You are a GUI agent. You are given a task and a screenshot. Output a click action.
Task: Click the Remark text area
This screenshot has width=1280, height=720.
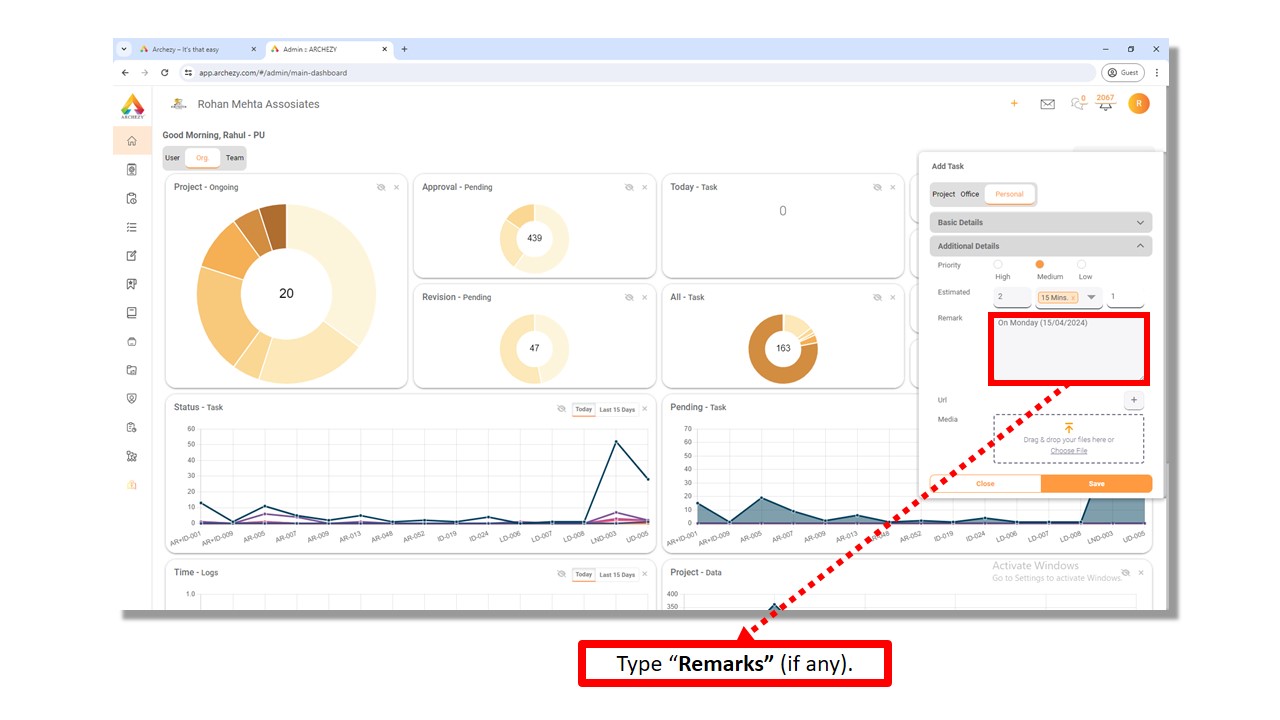(x=1069, y=348)
